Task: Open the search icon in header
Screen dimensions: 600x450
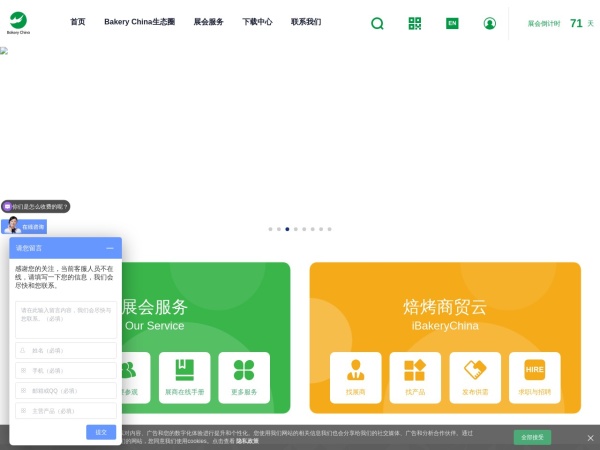Action: 377,23
